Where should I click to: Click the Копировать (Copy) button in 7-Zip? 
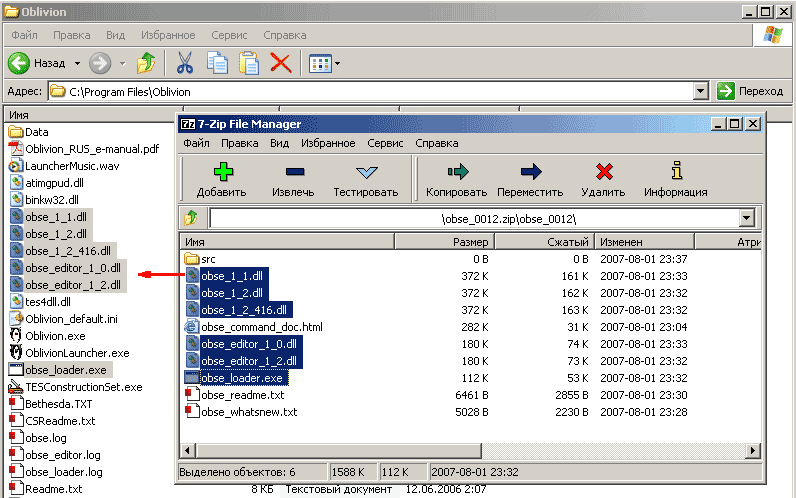[x=456, y=180]
